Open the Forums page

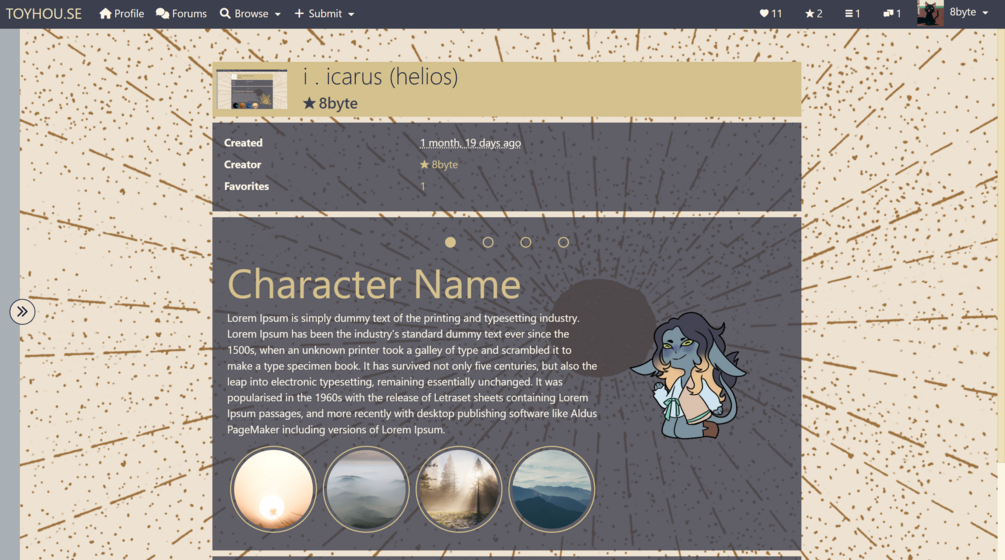pos(181,13)
